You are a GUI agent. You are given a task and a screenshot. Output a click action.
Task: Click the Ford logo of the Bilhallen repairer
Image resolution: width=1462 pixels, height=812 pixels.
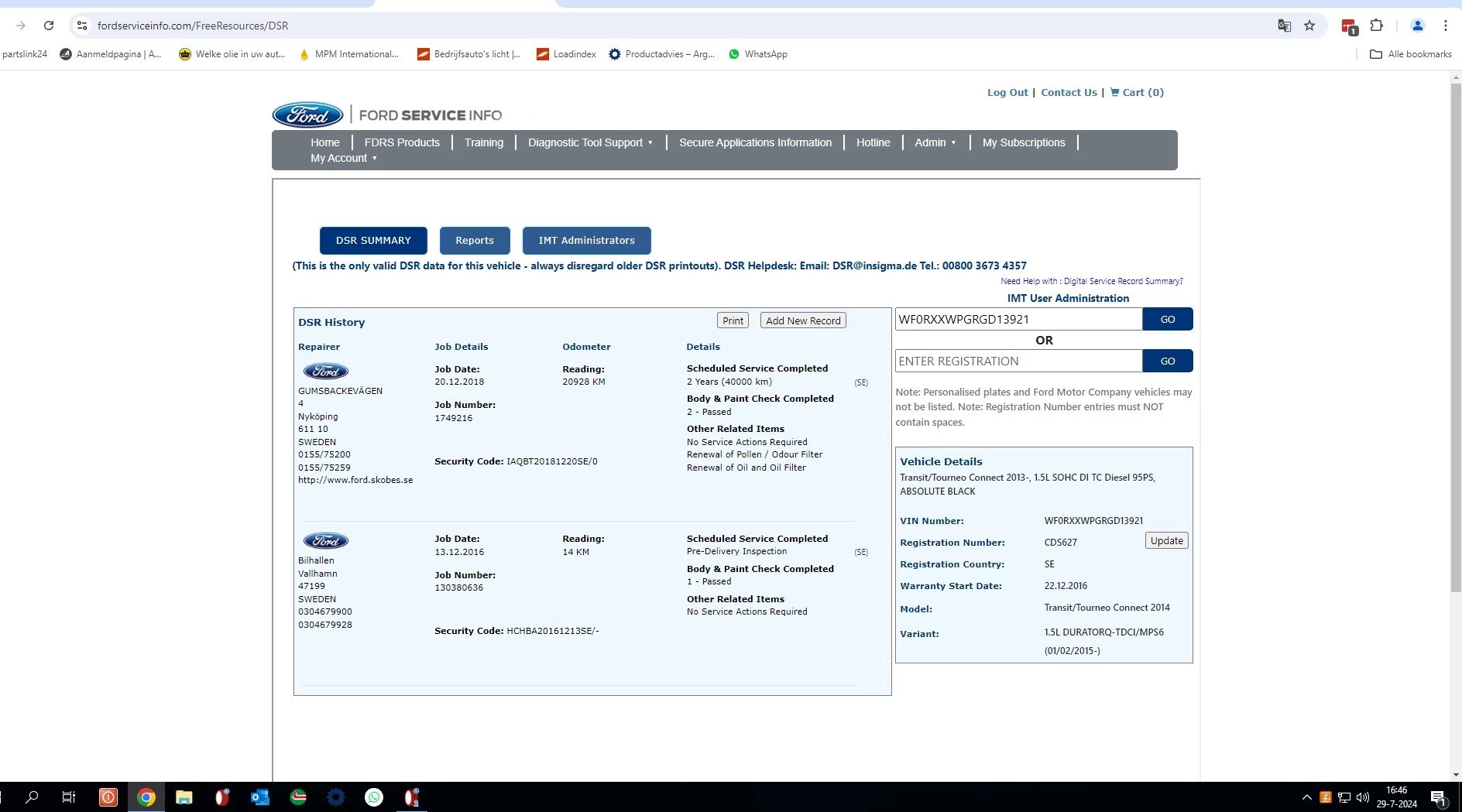click(x=325, y=540)
